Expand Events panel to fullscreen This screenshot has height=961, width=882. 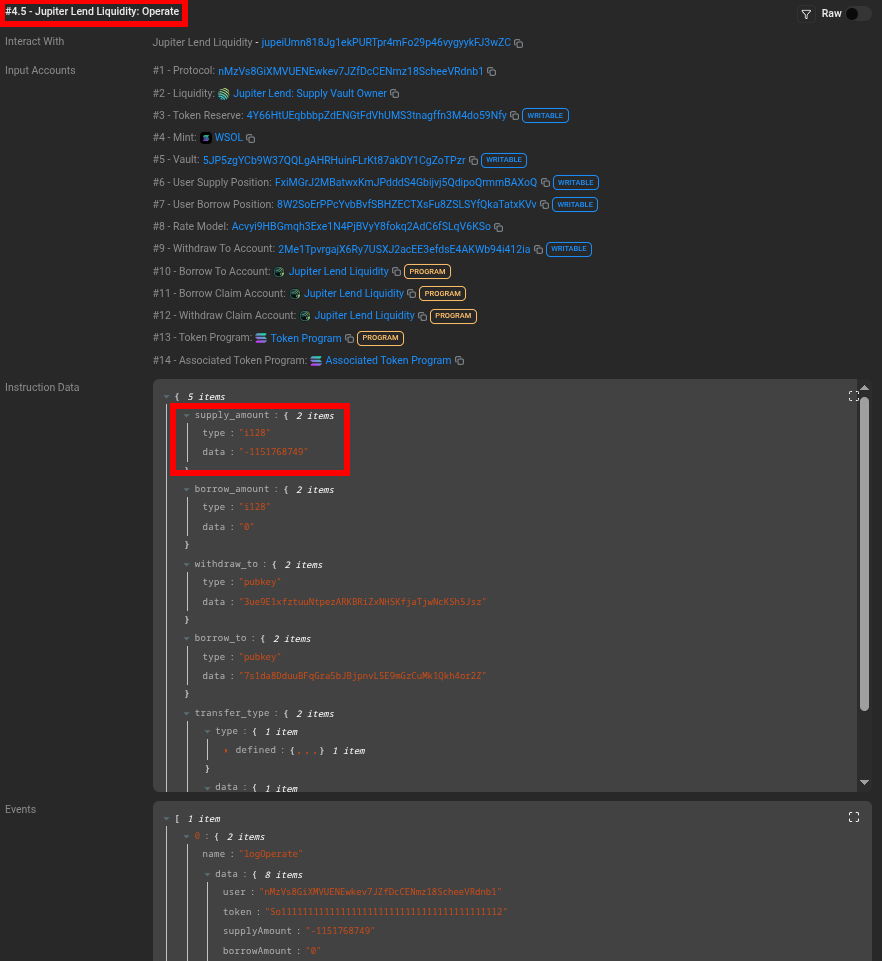click(x=853, y=817)
